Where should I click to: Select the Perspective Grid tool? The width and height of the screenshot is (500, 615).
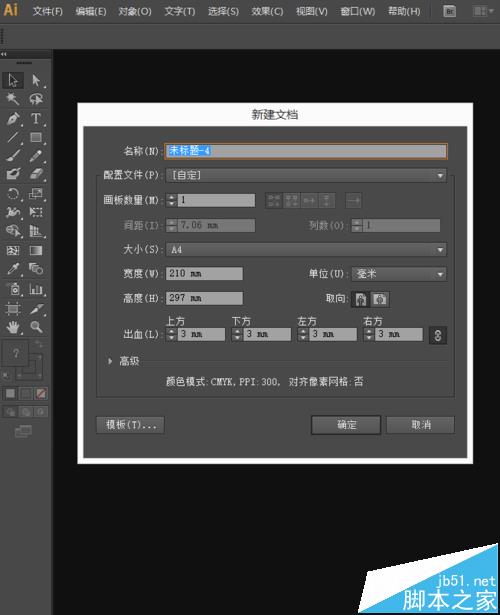[36, 231]
